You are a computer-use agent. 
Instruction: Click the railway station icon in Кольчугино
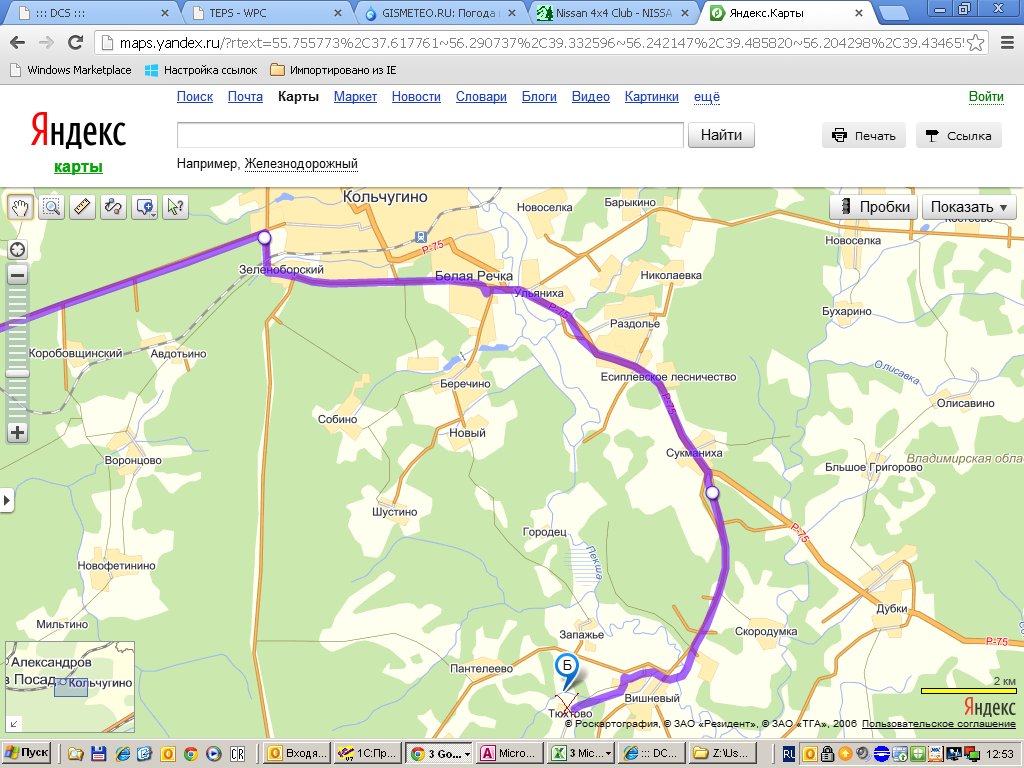click(x=421, y=237)
